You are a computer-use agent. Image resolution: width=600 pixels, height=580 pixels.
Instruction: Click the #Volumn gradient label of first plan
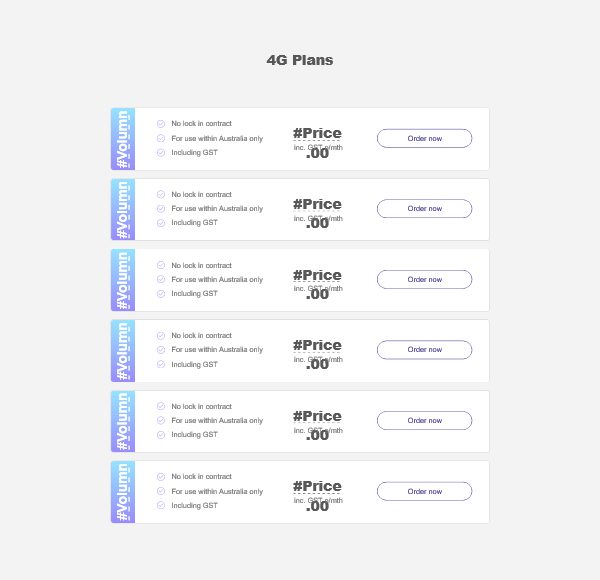point(123,139)
